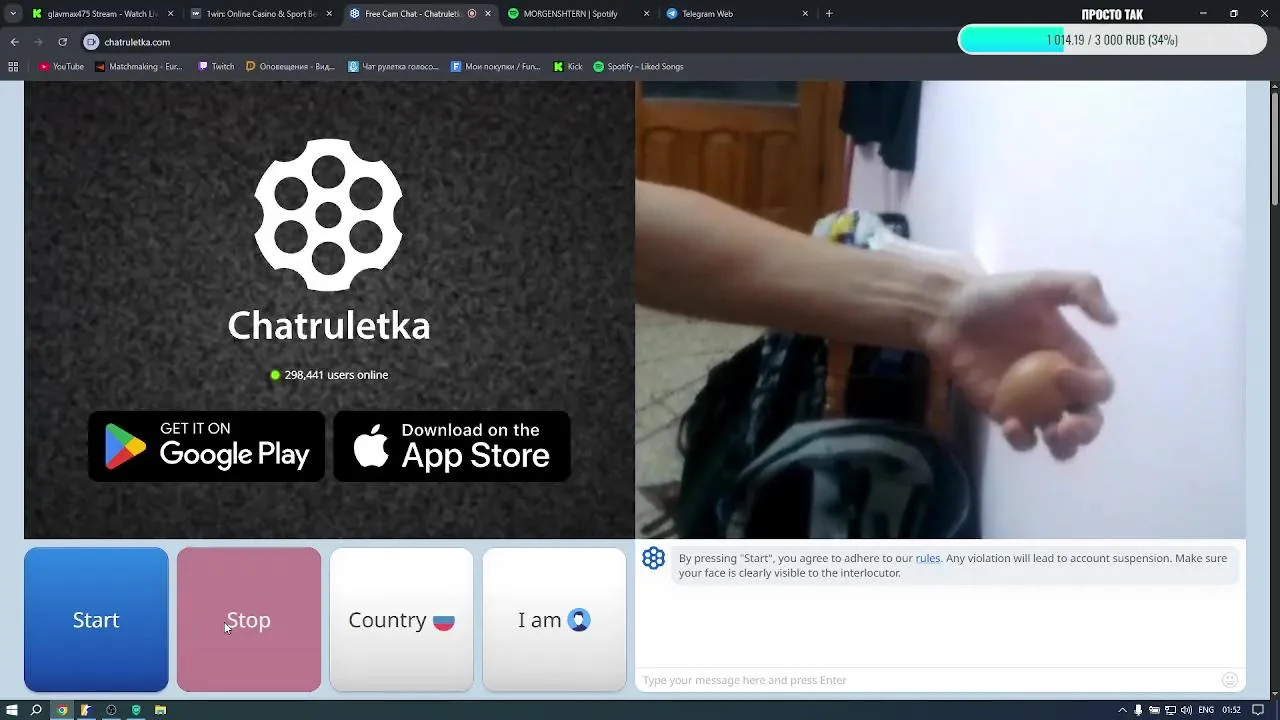
Task: Open the tab search dropdown arrow
Action: [x=12, y=14]
